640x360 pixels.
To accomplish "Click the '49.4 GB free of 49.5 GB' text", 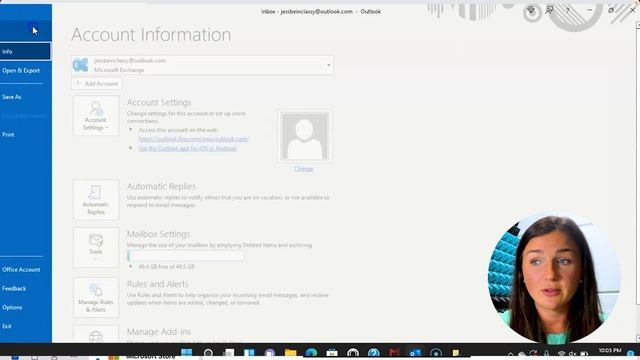I will click(166, 267).
